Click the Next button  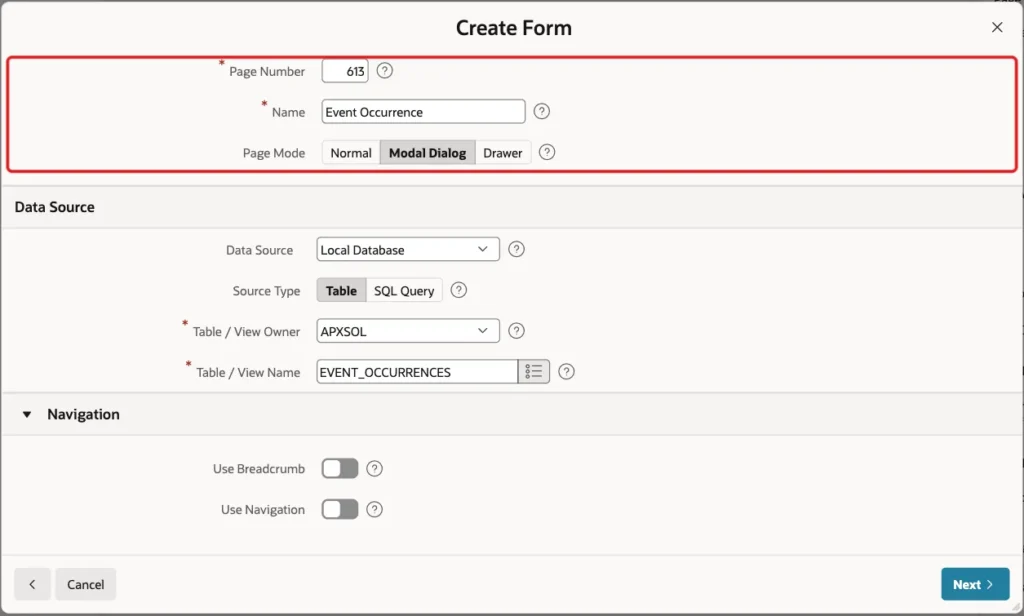tap(975, 584)
